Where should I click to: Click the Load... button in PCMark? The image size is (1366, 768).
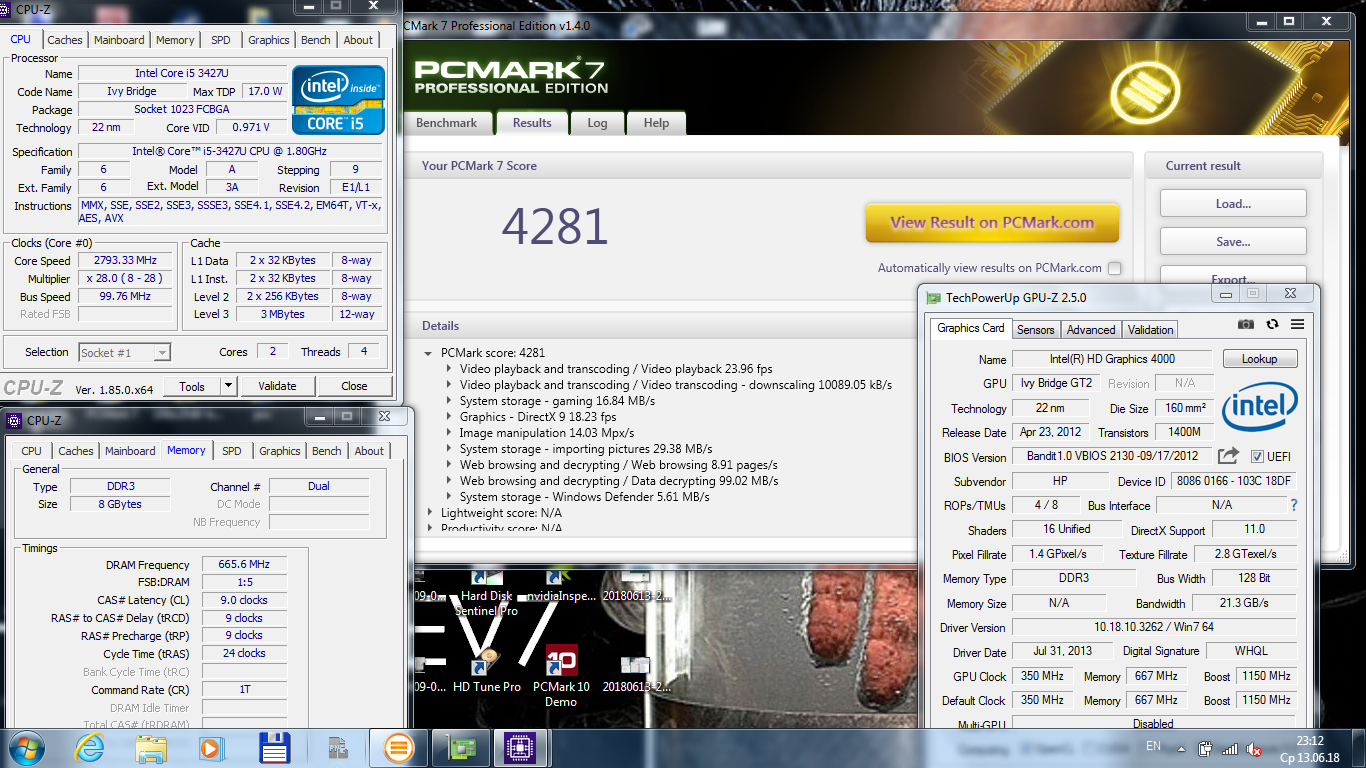(1233, 204)
